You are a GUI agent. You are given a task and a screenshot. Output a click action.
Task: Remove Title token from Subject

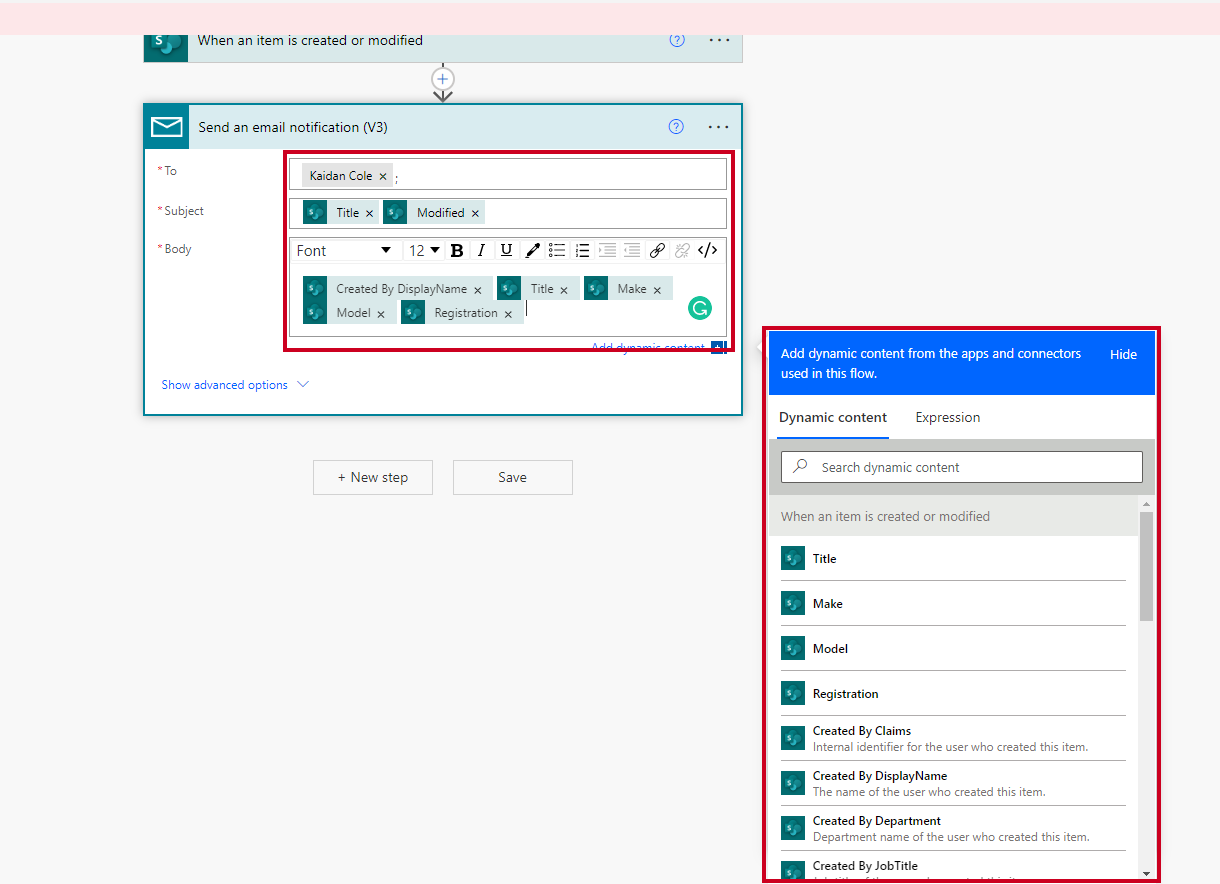pyautogui.click(x=369, y=213)
